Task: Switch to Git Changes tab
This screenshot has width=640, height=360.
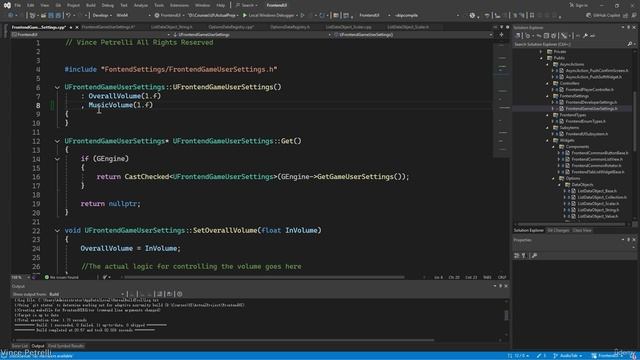Action: (x=558, y=230)
